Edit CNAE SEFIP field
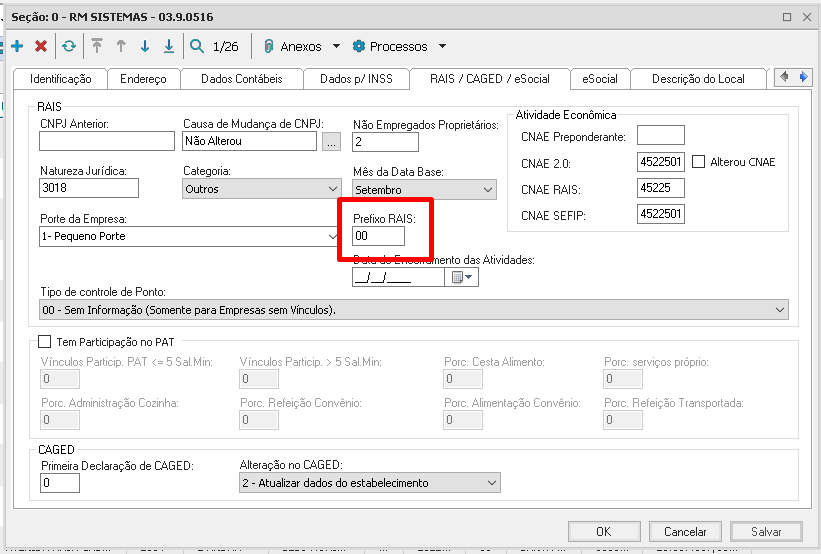 click(661, 214)
